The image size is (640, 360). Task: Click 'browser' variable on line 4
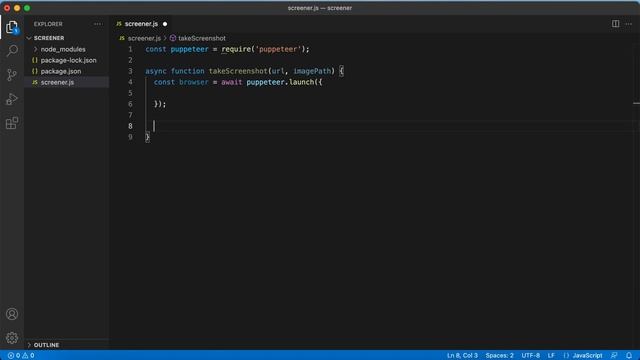coord(193,82)
